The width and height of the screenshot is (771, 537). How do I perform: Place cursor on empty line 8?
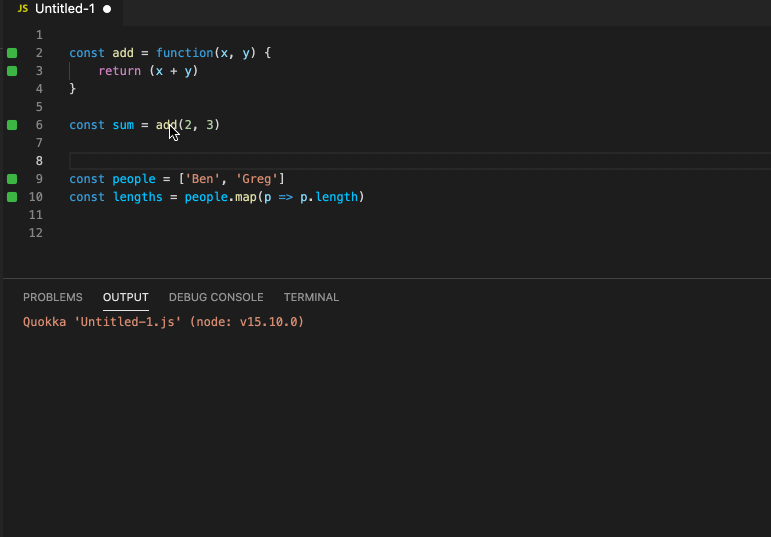pos(300,161)
